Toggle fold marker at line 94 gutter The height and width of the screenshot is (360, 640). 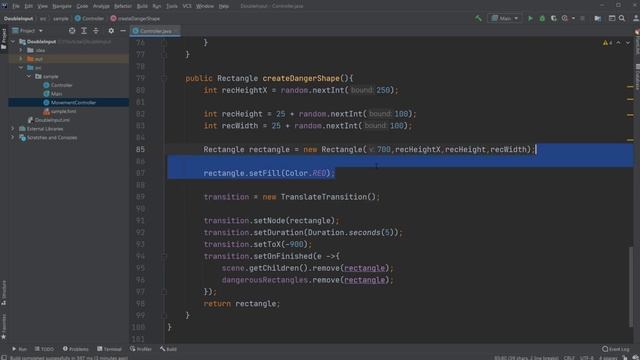click(164, 256)
